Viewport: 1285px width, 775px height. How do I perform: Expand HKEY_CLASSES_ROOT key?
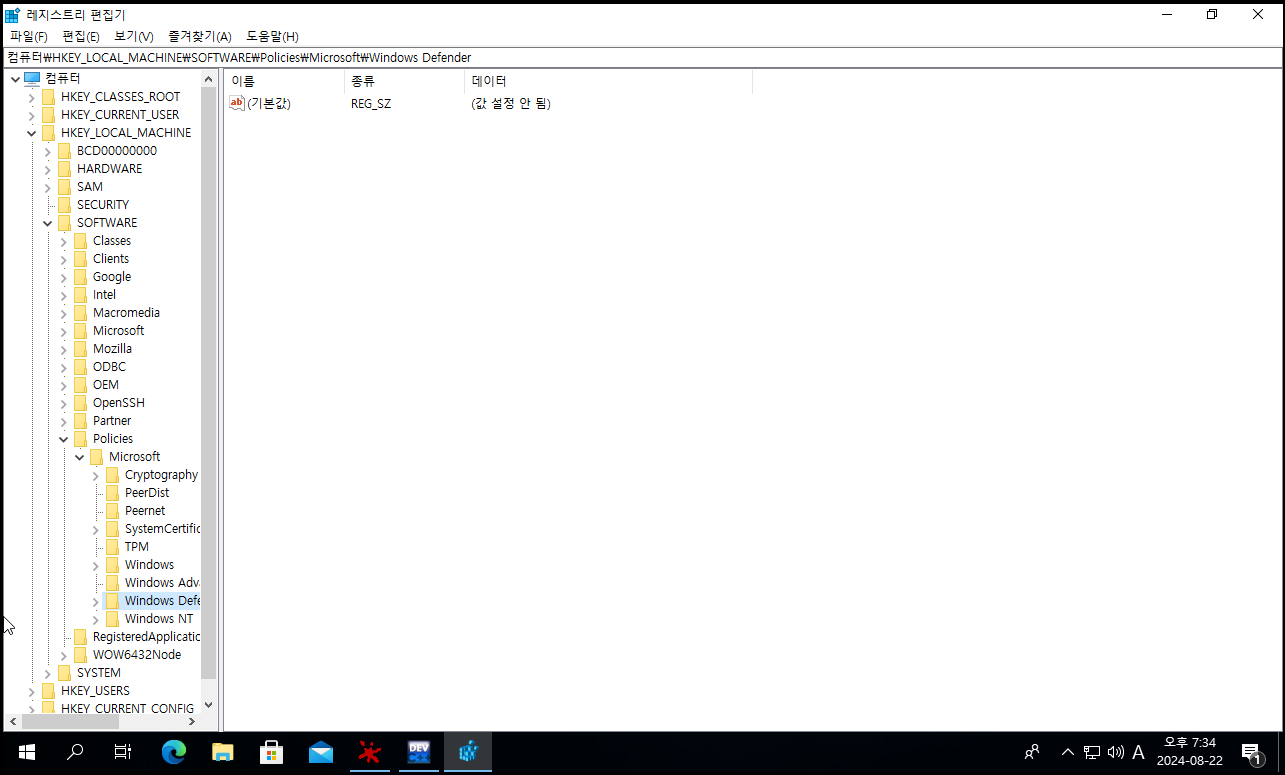click(x=32, y=97)
